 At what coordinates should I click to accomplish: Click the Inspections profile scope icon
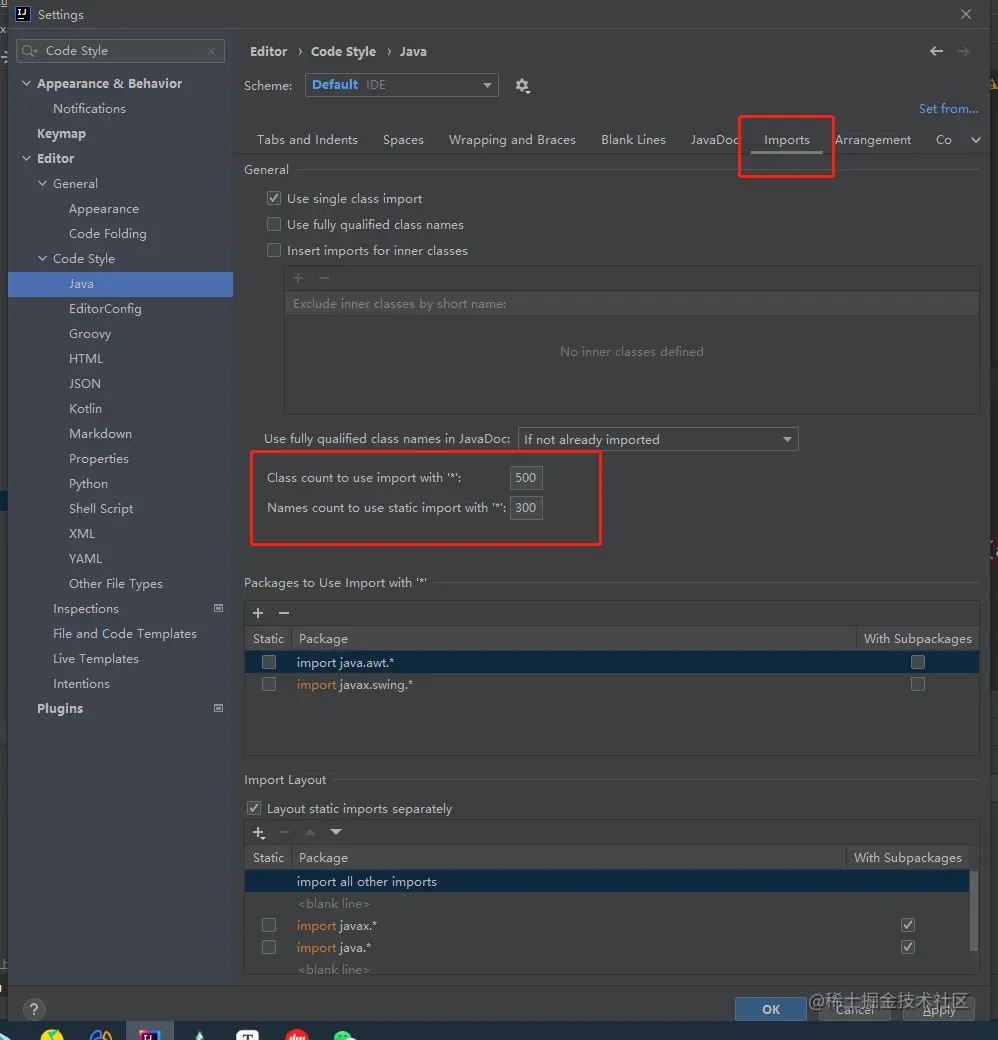pos(218,608)
